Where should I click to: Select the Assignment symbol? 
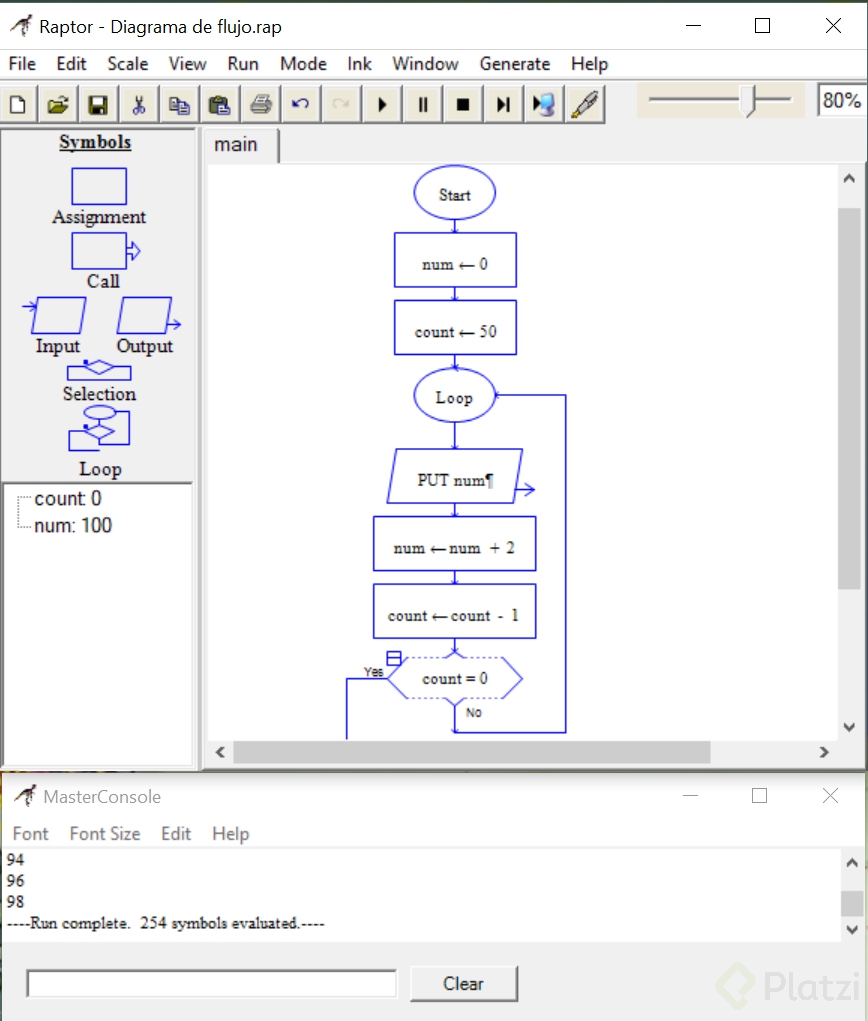pos(99,185)
